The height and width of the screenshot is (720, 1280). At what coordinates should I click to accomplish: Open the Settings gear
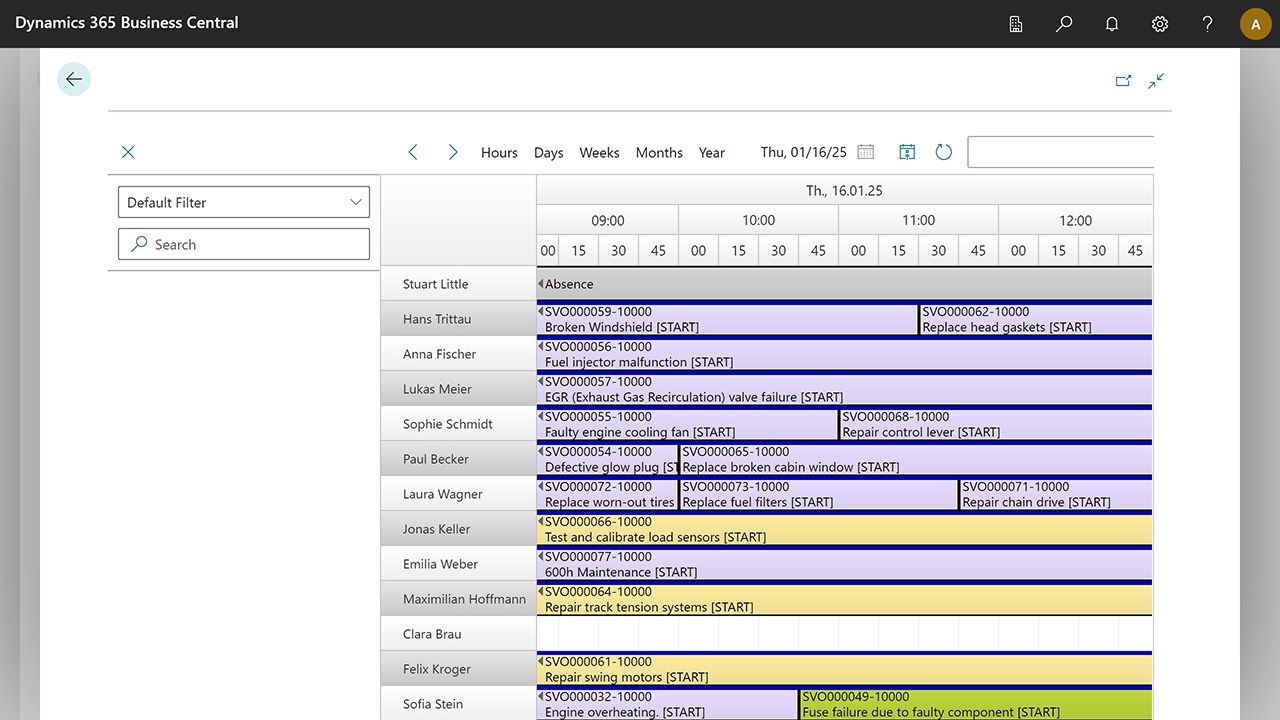(x=1159, y=23)
